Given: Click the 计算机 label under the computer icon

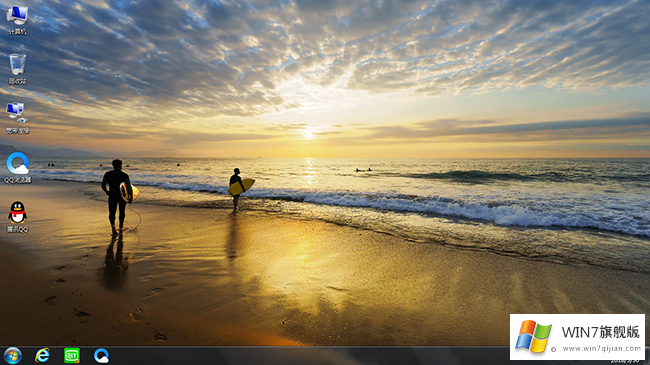Looking at the screenshot, I should pyautogui.click(x=17, y=32).
